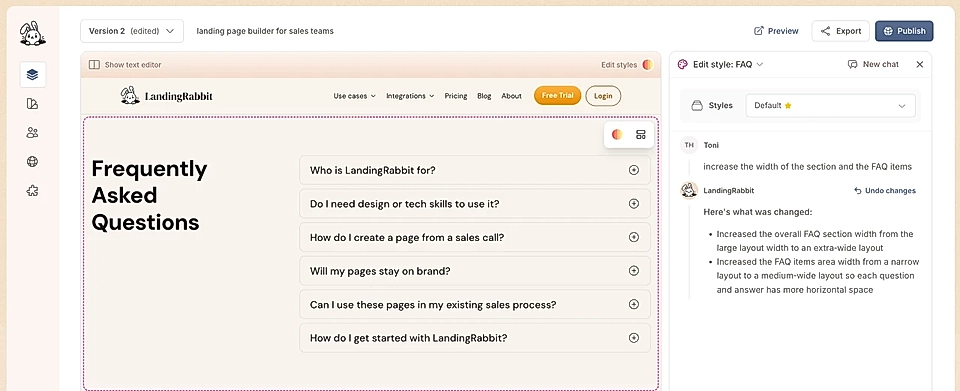Click bullet Increased the overall FAQ section width
Screen dimensions: 960x391
coord(815,241)
